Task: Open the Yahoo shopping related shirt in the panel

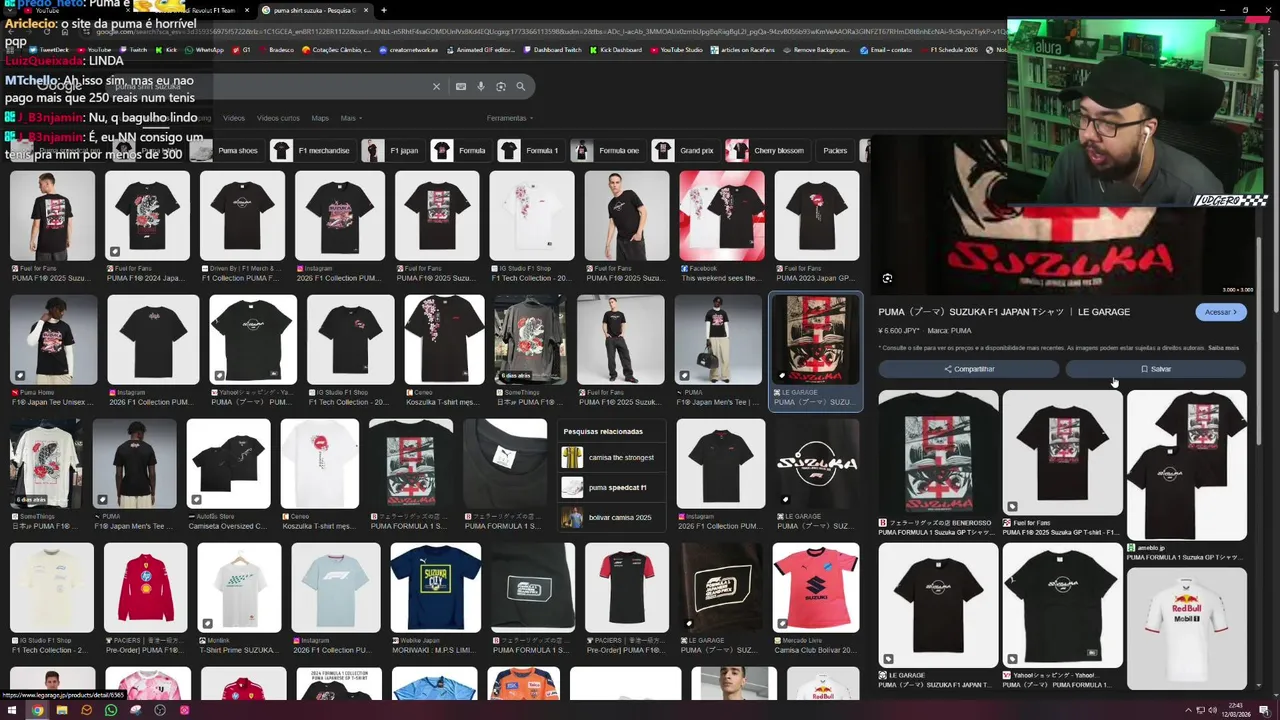Action: click(x=1063, y=605)
